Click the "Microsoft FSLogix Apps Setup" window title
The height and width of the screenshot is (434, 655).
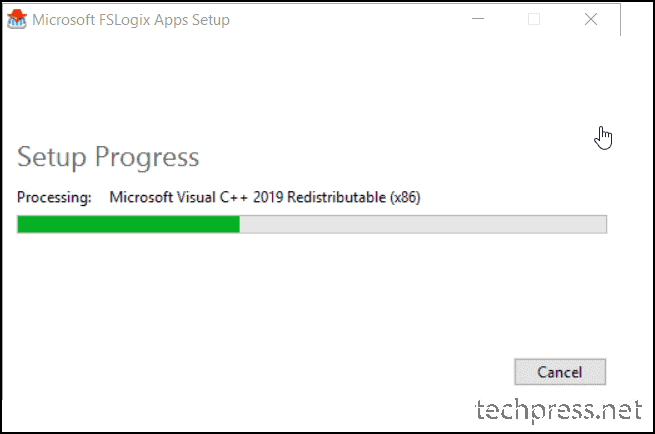(131, 20)
